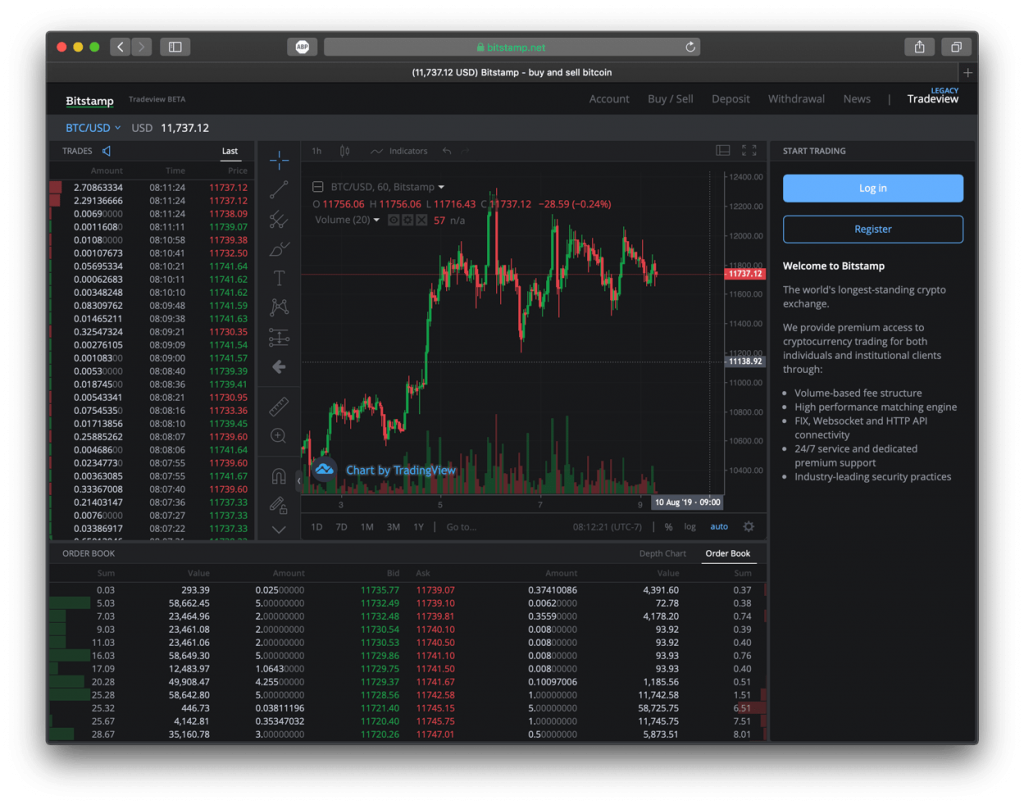The height and width of the screenshot is (805, 1024).
Task: Expand more chart tools chevron
Action: pos(279,529)
